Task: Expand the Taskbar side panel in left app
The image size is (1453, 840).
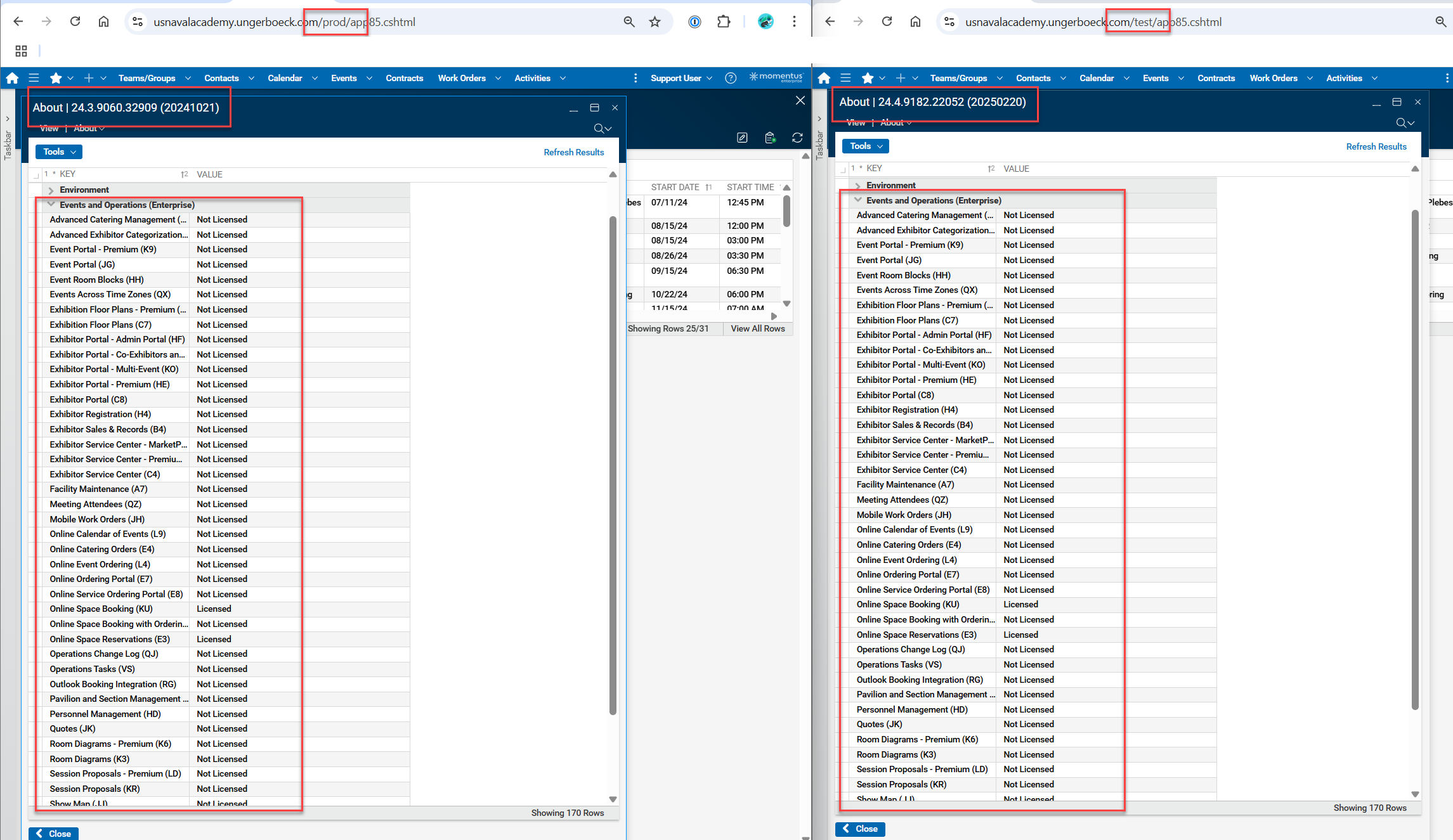Action: [8, 119]
